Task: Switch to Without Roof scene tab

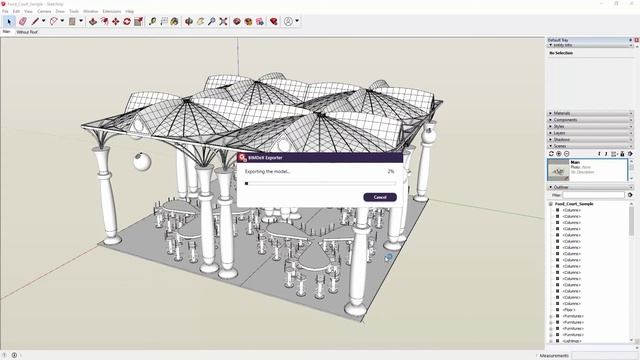Action: [x=27, y=32]
